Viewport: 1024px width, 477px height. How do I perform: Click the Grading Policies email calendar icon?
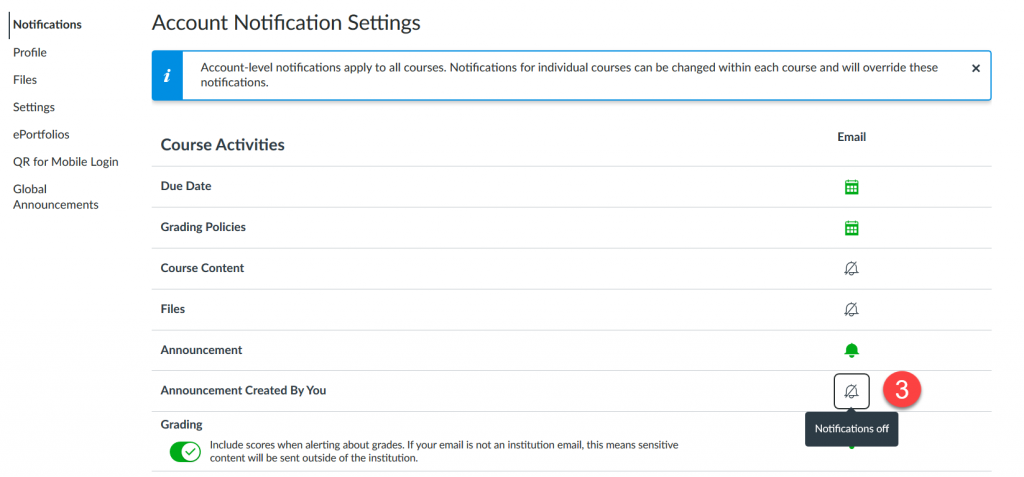[x=851, y=227]
